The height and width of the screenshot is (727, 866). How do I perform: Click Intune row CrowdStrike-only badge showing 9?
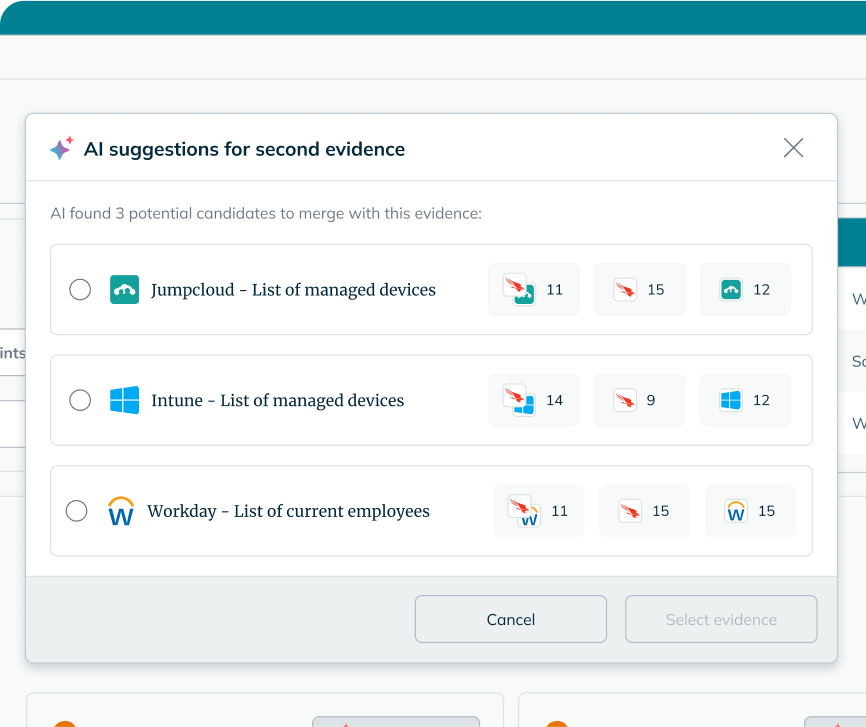pos(640,400)
